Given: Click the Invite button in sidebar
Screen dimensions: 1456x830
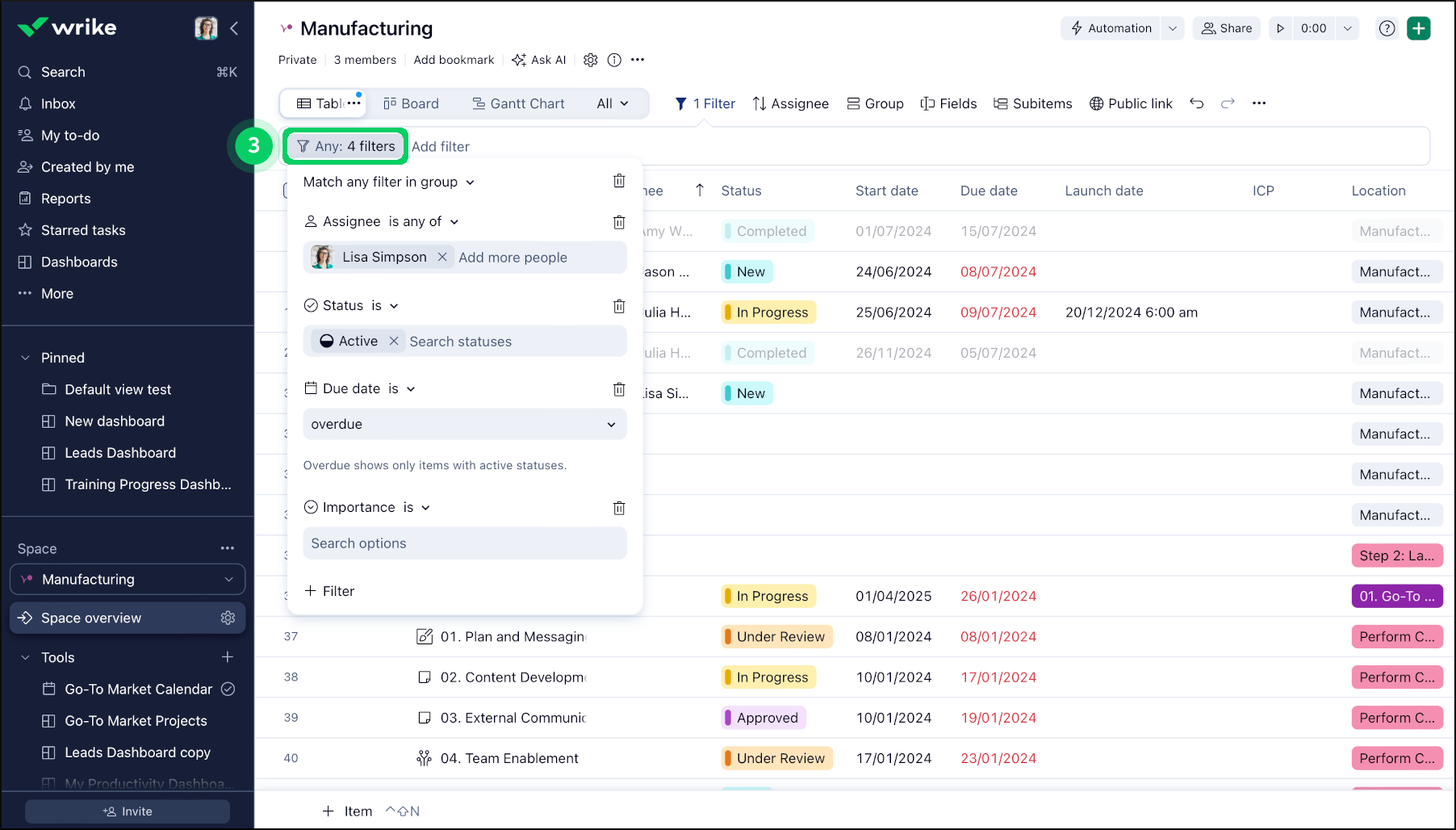Looking at the screenshot, I should click(x=128, y=811).
